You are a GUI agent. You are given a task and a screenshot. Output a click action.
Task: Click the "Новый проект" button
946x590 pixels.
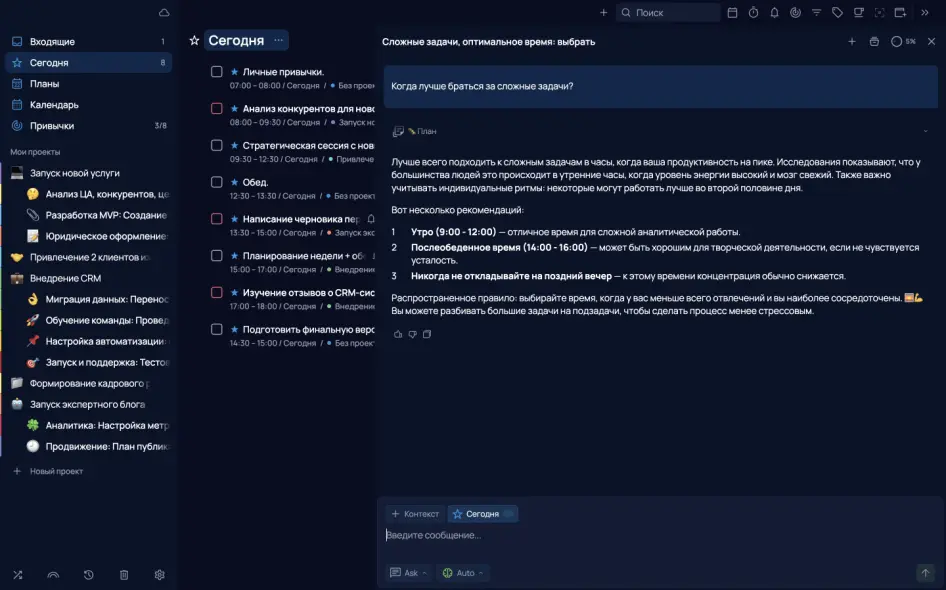tap(56, 471)
